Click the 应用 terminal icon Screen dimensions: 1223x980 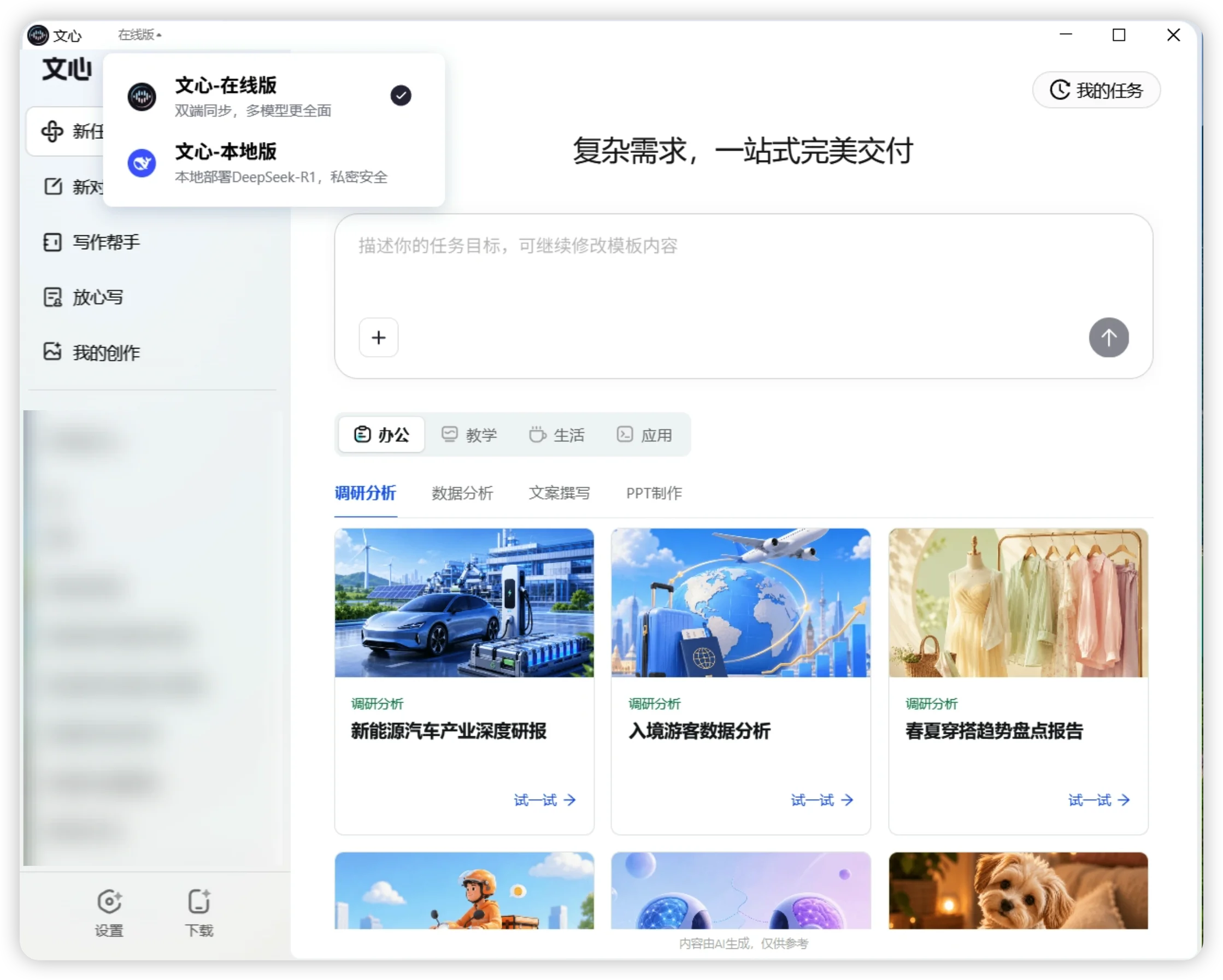[x=625, y=434]
